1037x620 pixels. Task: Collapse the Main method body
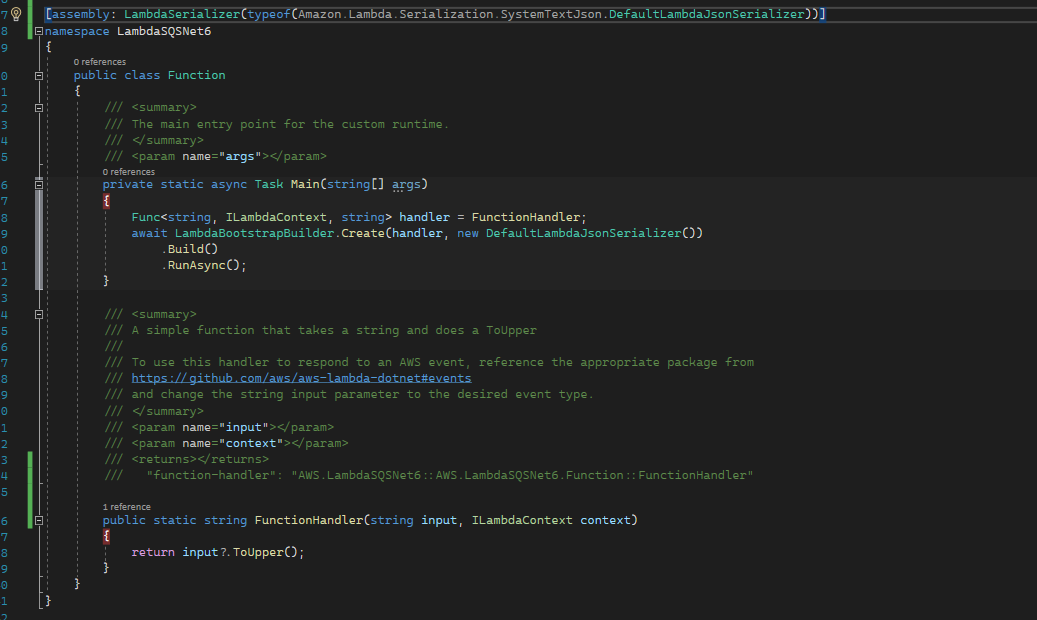38,185
